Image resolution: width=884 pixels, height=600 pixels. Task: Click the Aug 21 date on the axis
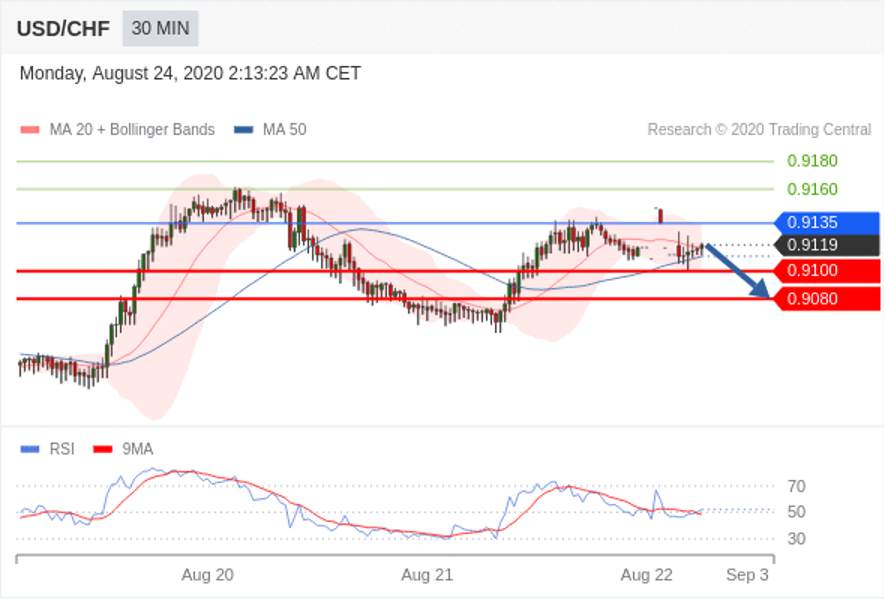[x=427, y=575]
